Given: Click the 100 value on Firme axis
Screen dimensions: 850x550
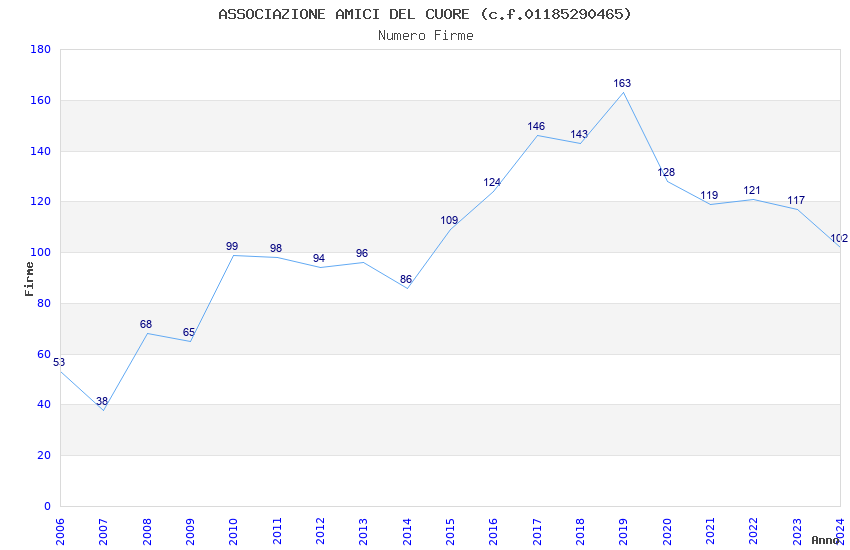Looking at the screenshot, I should [41, 252].
